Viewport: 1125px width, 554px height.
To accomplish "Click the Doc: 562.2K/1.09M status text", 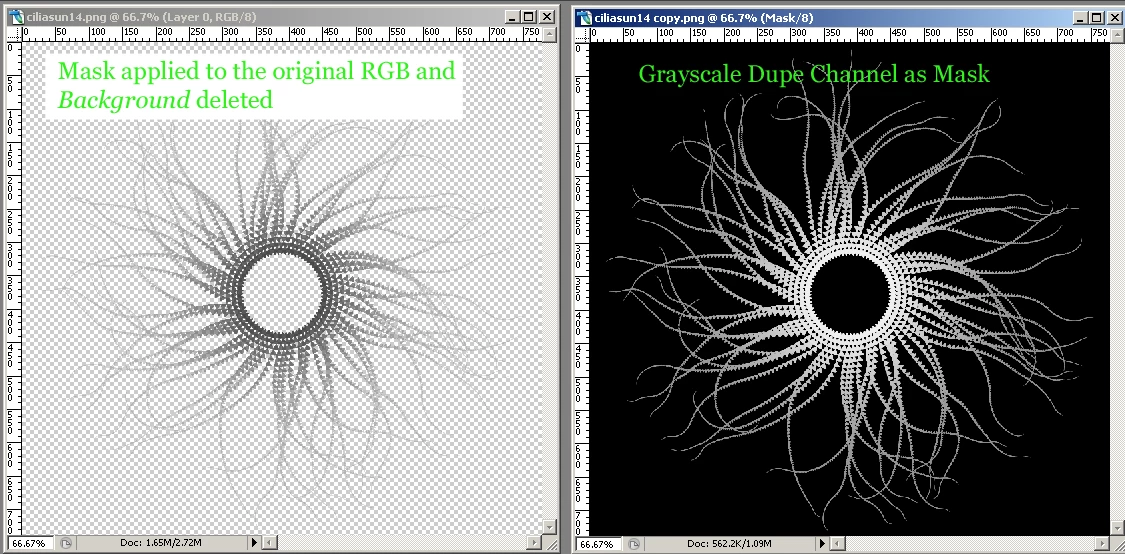I will click(x=730, y=545).
